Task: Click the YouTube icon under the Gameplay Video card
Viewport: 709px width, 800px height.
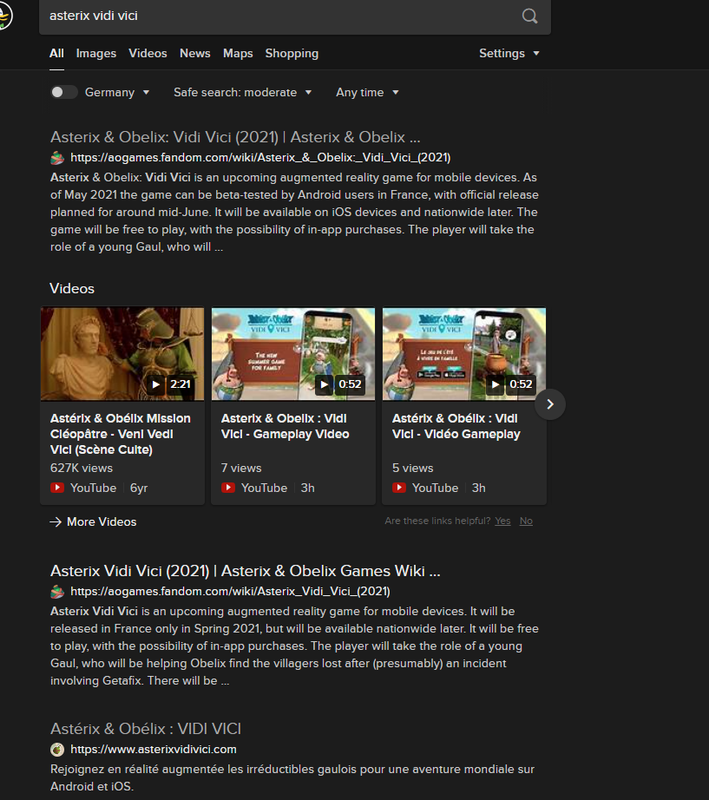Action: (228, 488)
